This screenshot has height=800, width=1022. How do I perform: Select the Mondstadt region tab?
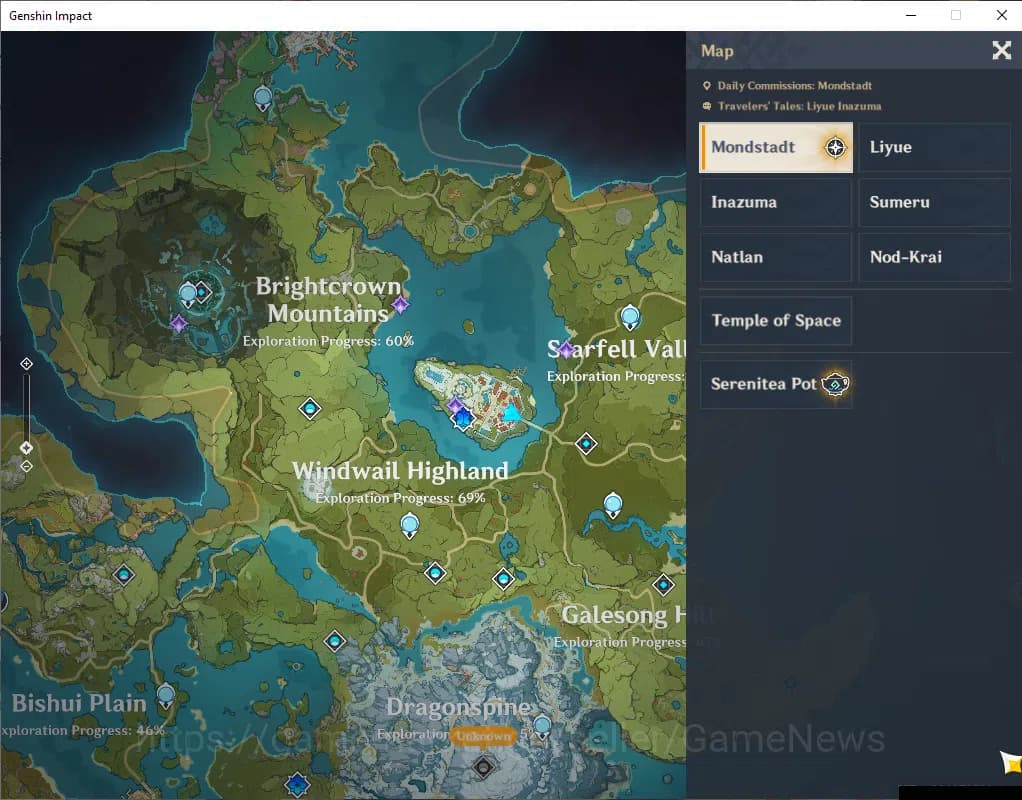776,147
